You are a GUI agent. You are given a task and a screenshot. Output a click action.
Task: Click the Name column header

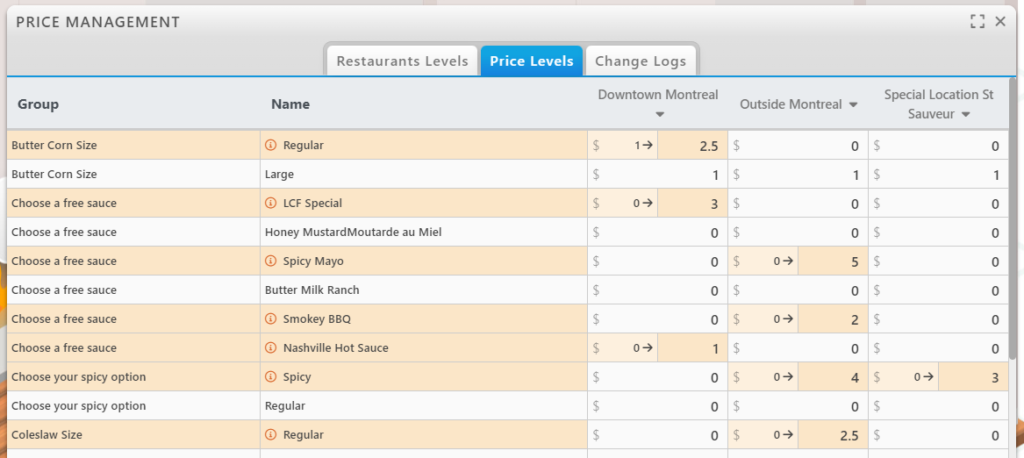(291, 104)
